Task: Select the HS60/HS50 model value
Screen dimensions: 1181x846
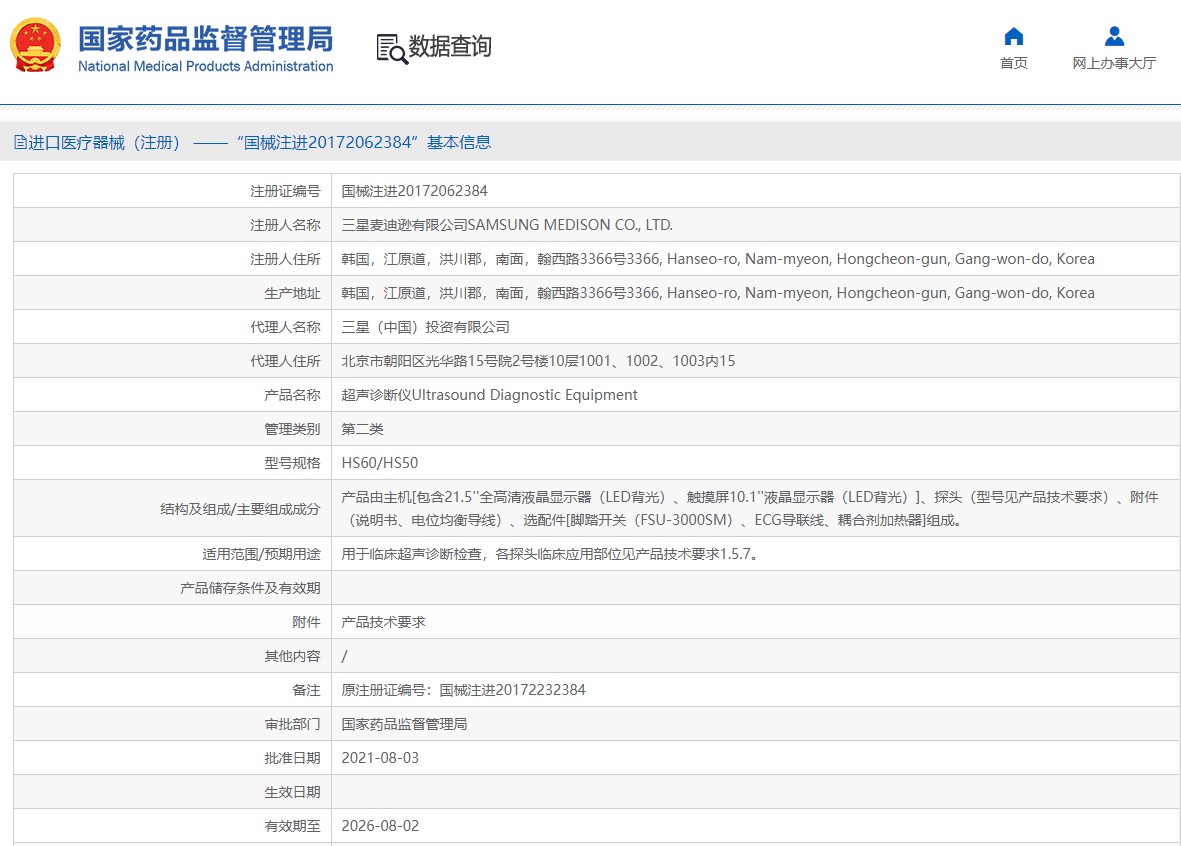Action: tap(380, 463)
